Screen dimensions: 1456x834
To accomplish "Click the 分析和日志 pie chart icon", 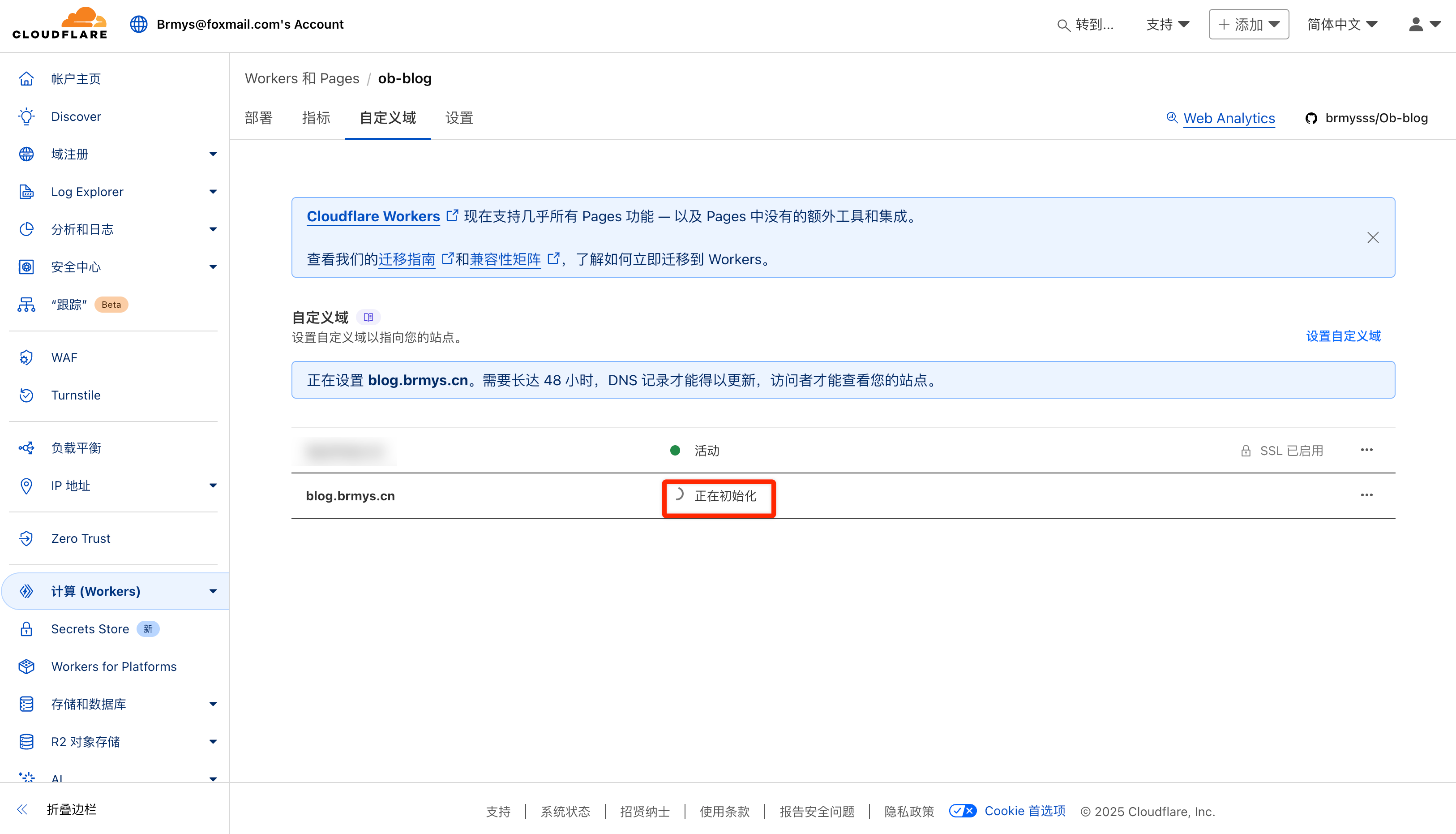I will 26,229.
